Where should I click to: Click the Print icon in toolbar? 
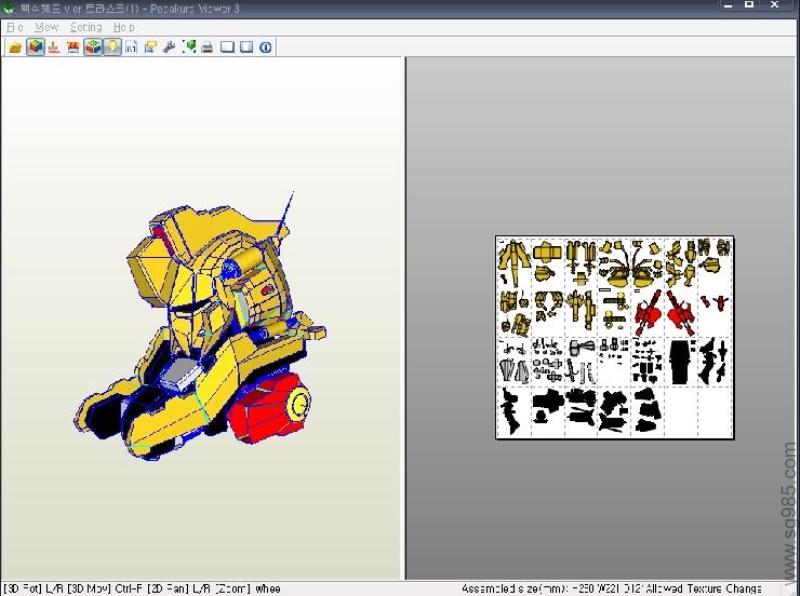[x=207, y=47]
